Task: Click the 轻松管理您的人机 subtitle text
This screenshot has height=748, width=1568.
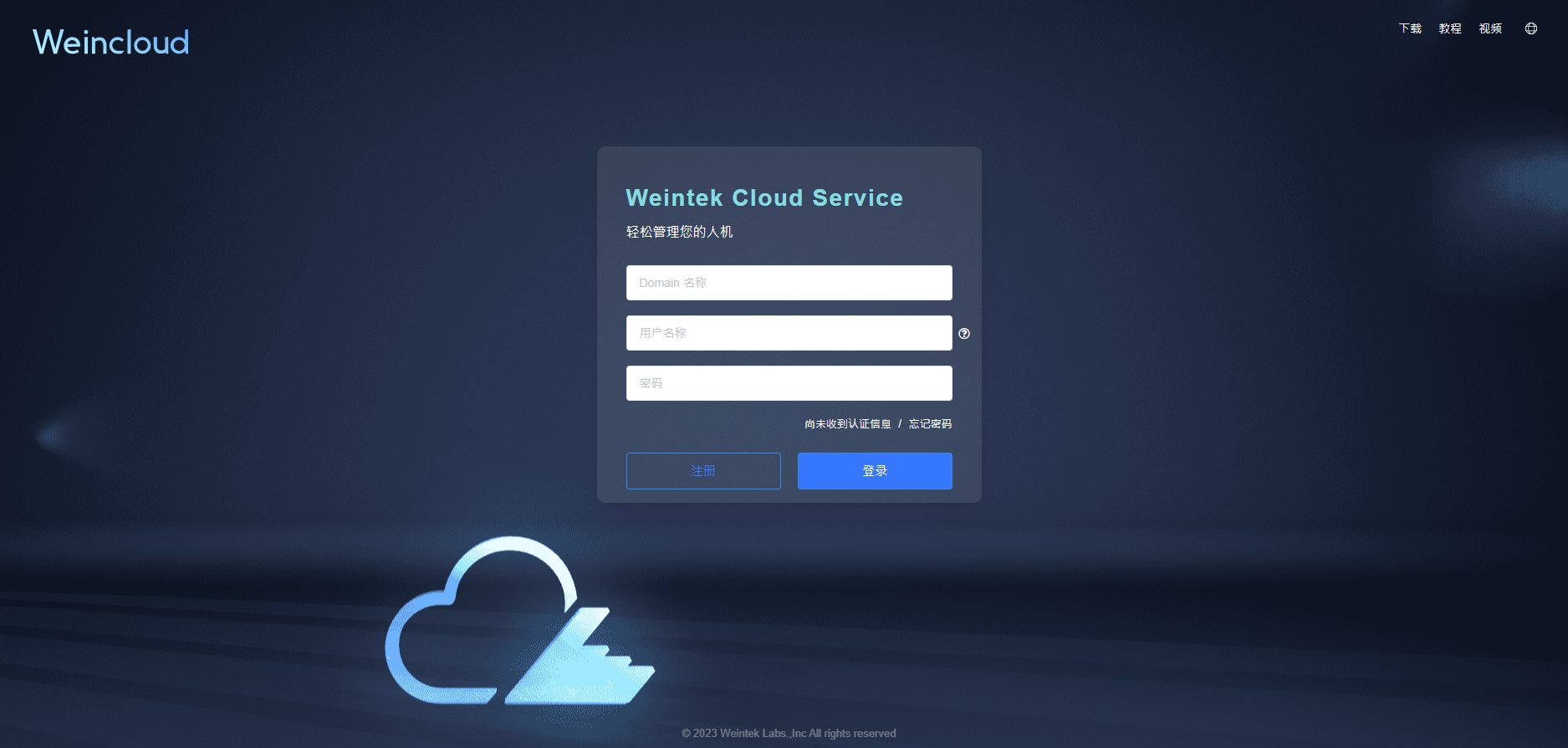Action: tap(679, 232)
